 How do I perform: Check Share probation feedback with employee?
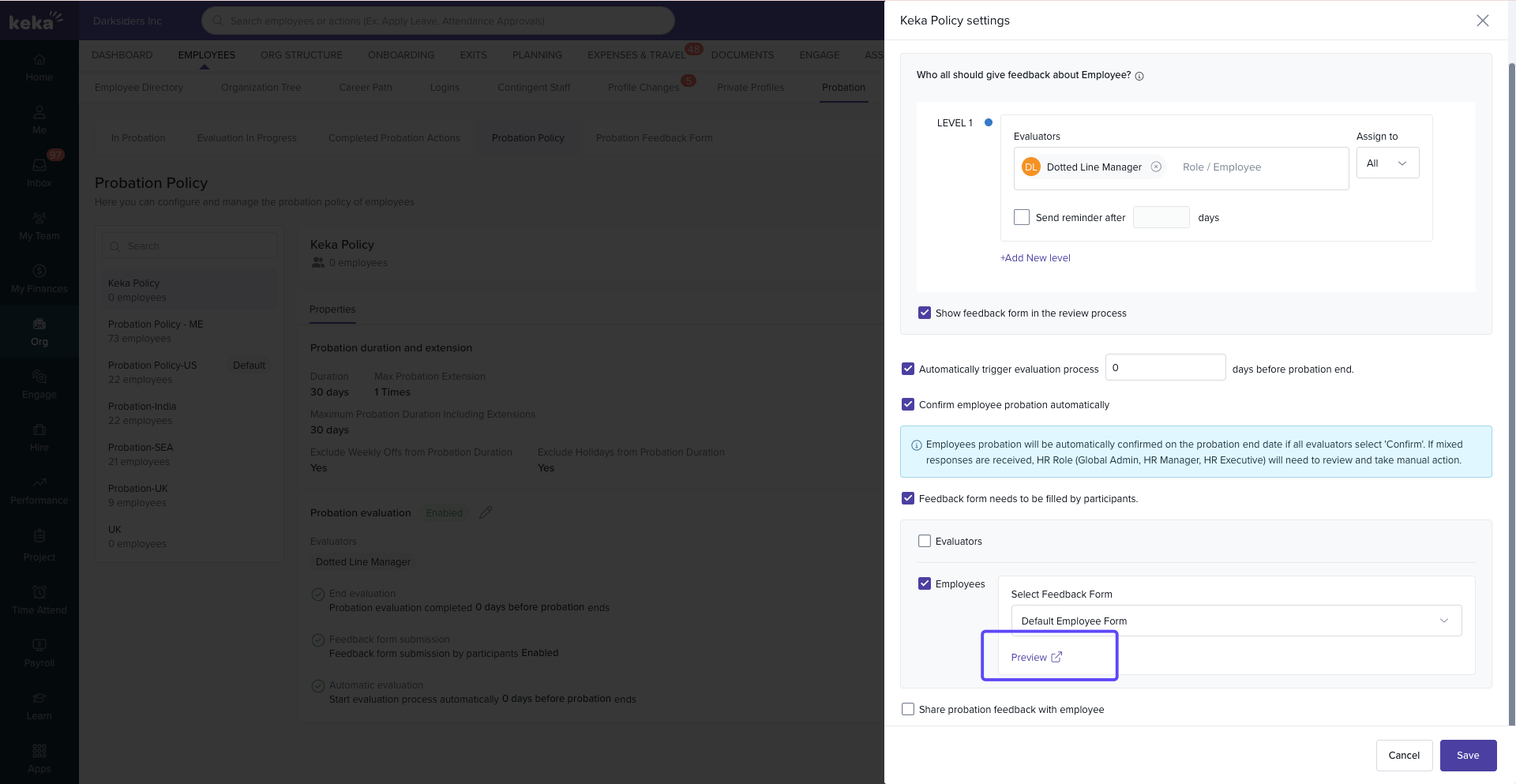point(908,709)
